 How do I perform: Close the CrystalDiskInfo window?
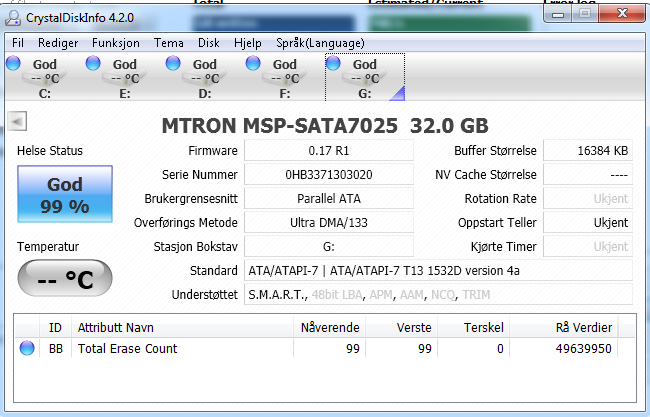point(622,14)
